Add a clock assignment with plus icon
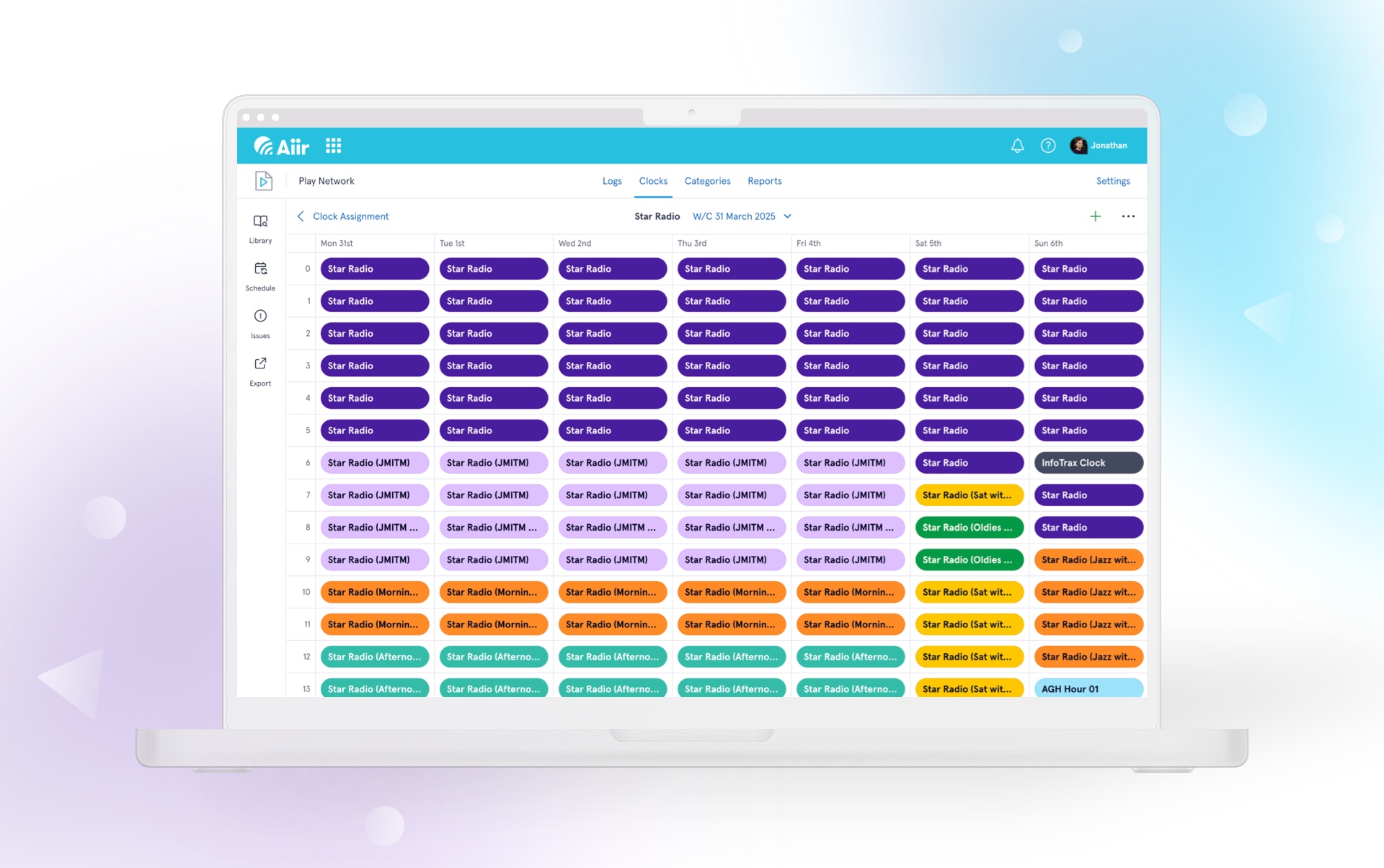 point(1095,216)
